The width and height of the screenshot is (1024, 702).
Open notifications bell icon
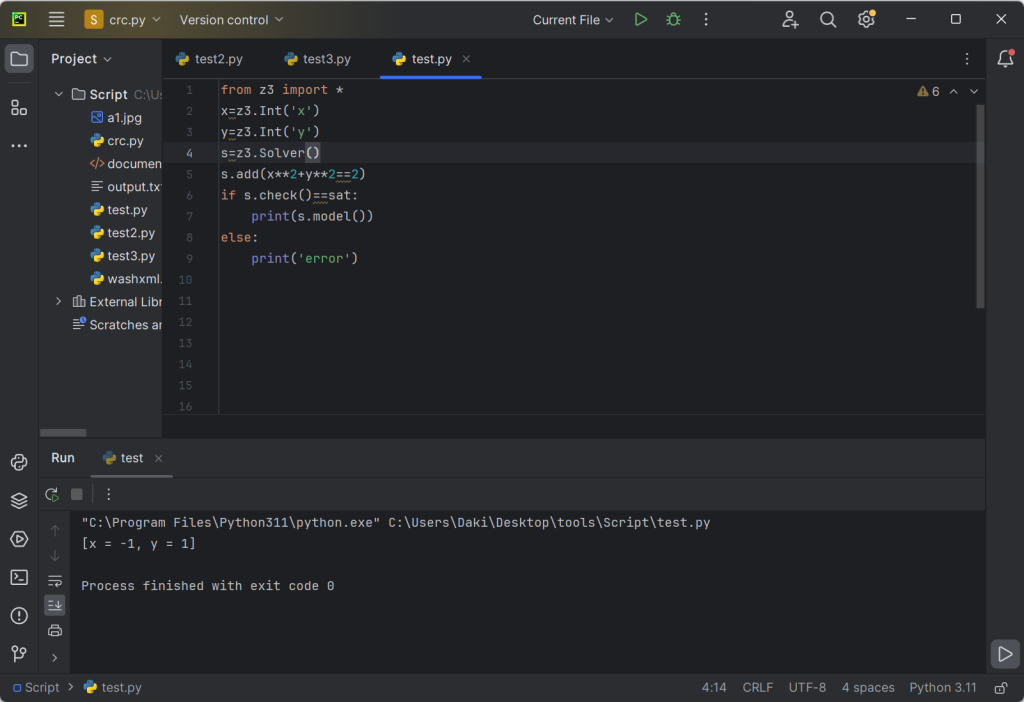1005,59
